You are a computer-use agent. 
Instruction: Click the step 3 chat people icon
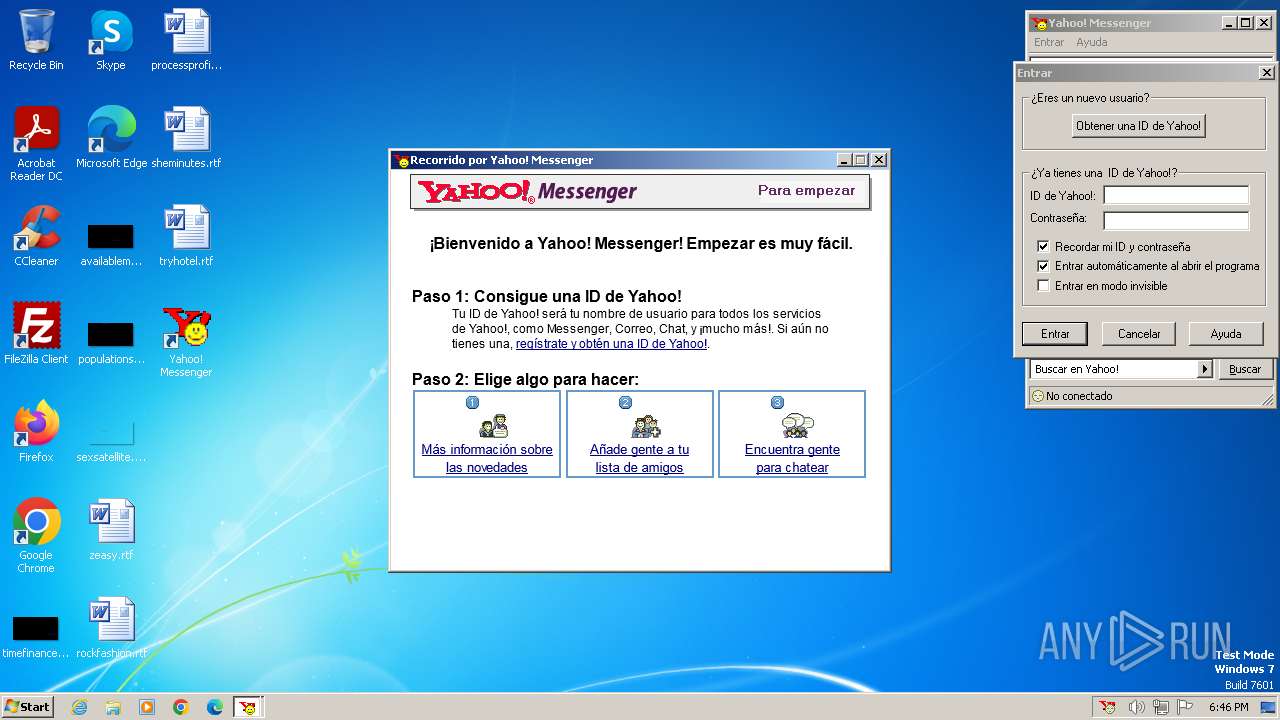point(797,426)
